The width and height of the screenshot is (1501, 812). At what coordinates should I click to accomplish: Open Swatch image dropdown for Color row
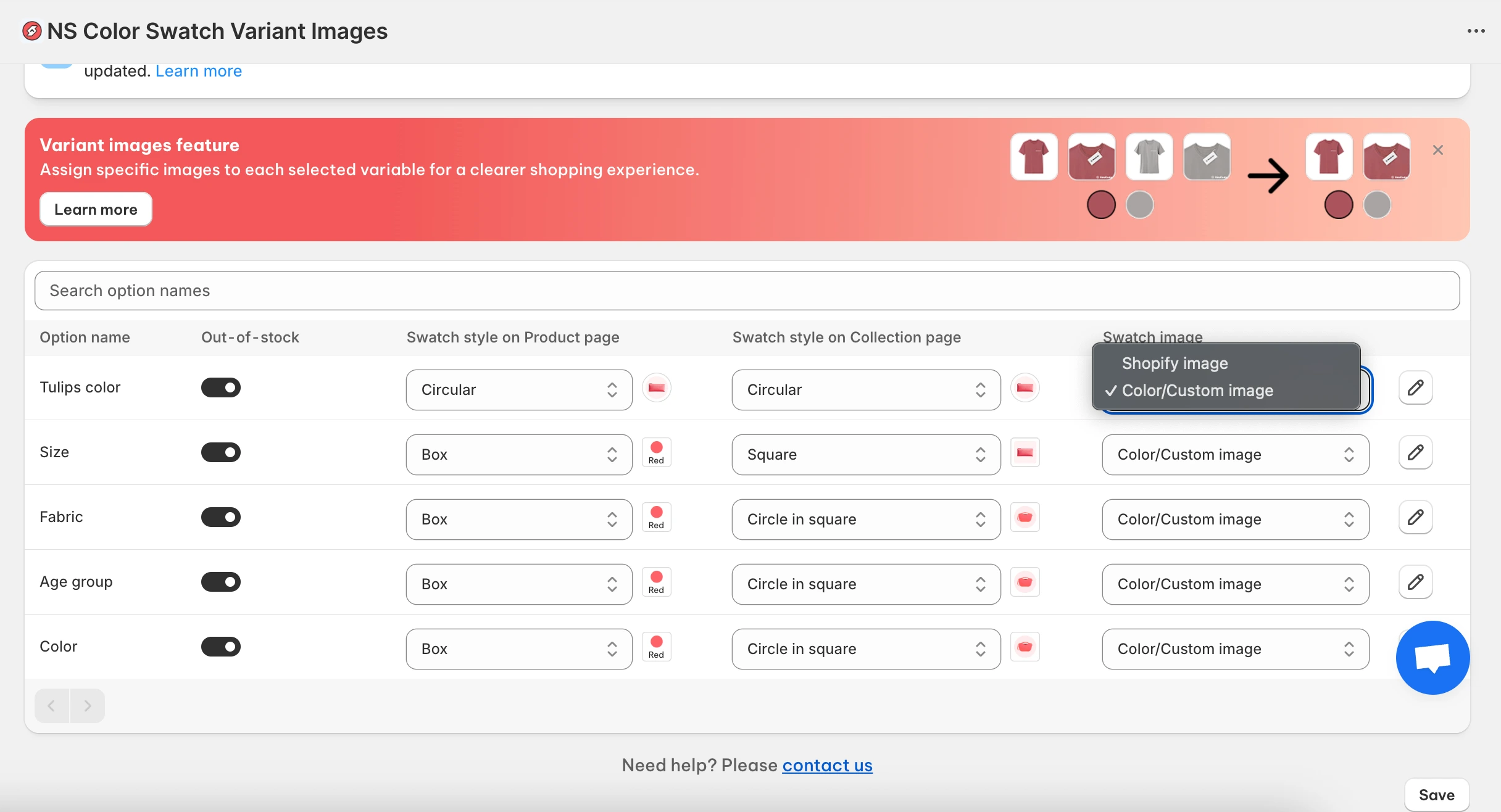point(1235,649)
